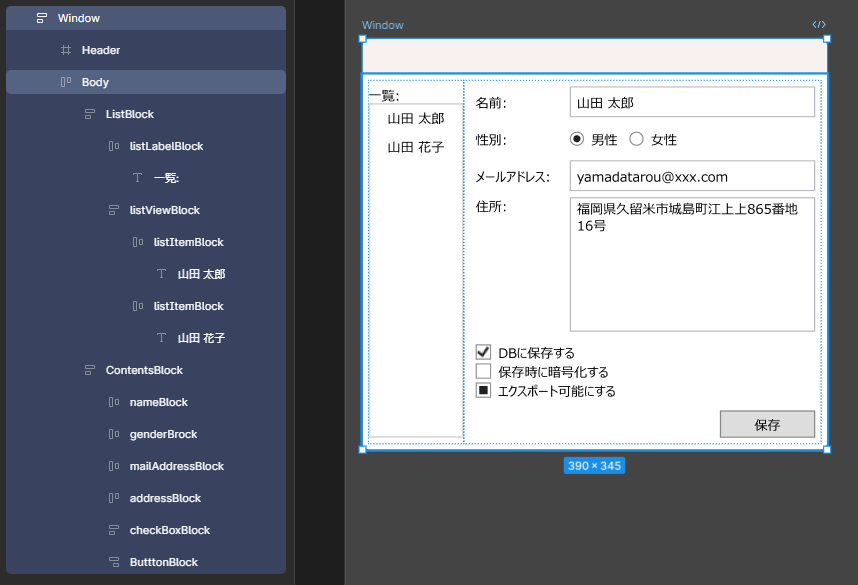858x585 pixels.
Task: Select the 女性 radio button
Action: (636, 139)
